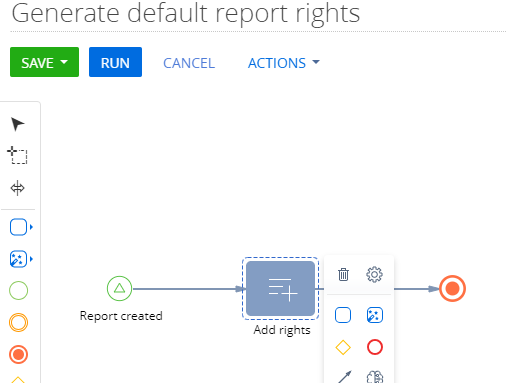Click the Add rights label
The image size is (506, 383).
point(282,330)
